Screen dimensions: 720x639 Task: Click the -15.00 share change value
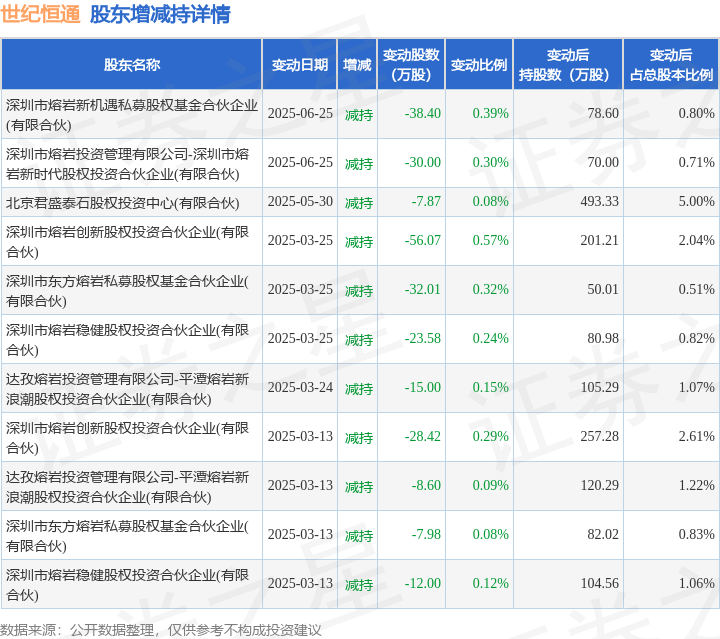422,387
